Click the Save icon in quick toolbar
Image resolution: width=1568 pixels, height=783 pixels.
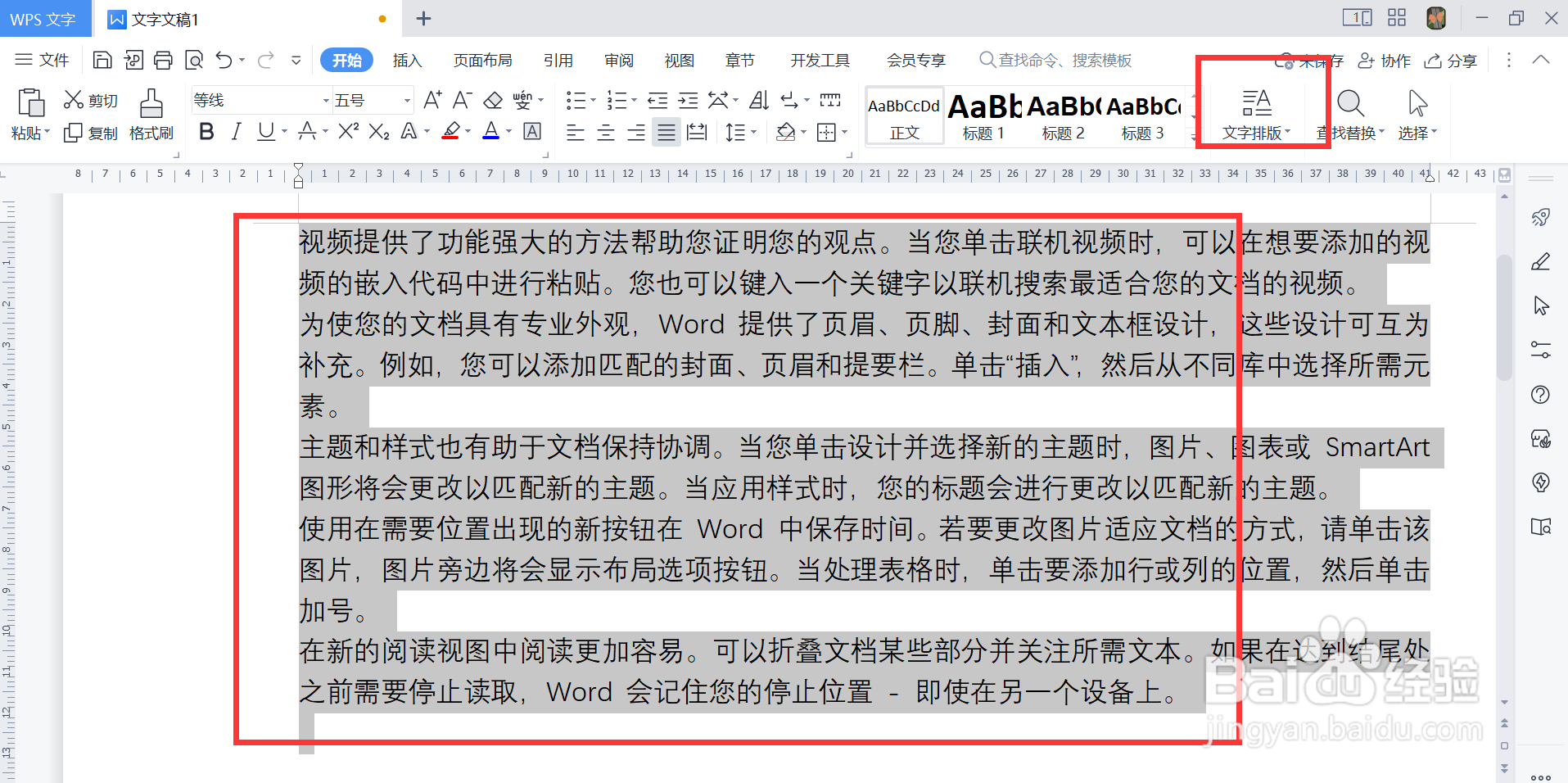point(102,60)
